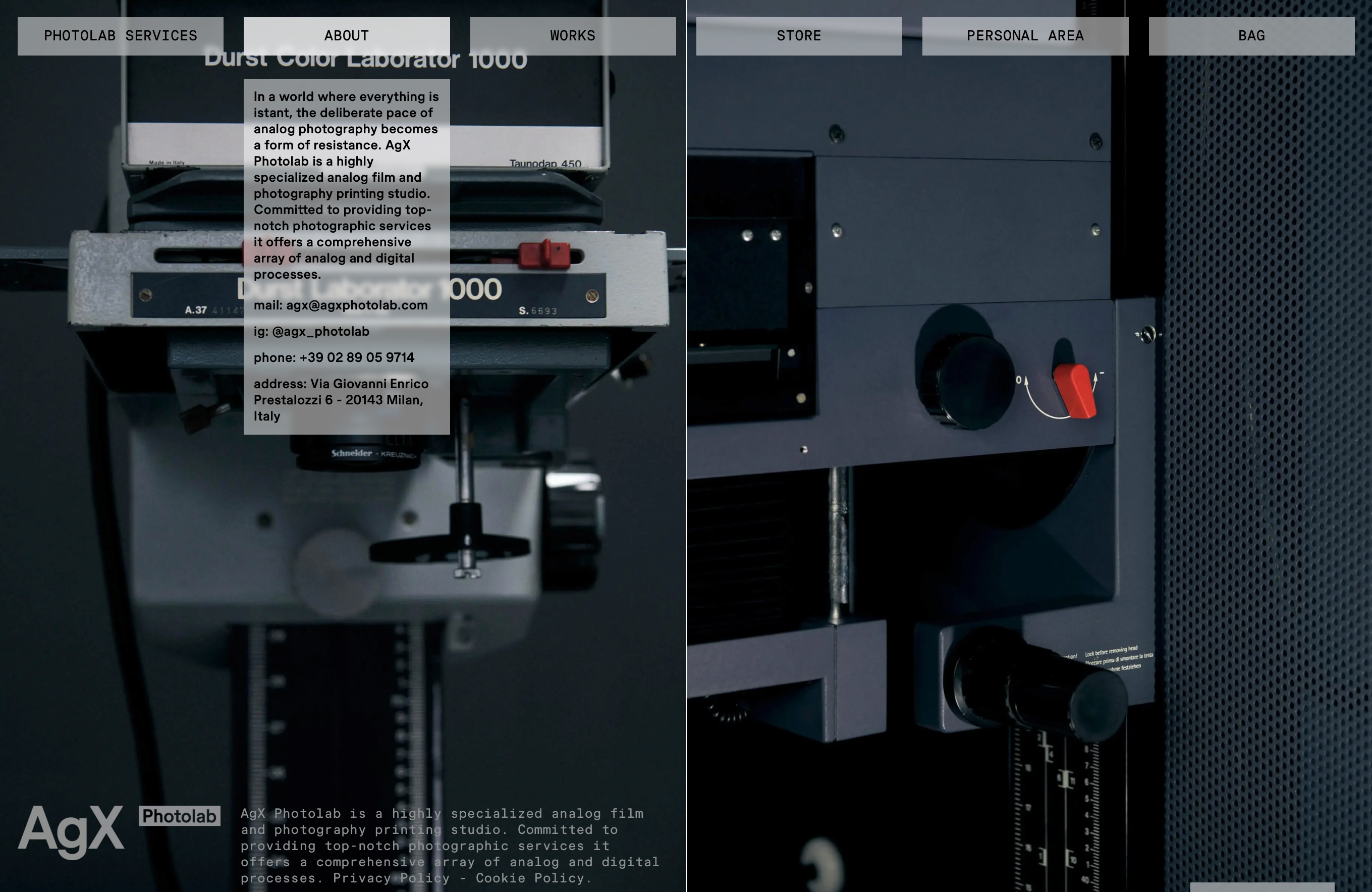Image resolution: width=1372 pixels, height=892 pixels.
Task: Click the grey bar at the bottom right
Action: (1261, 887)
